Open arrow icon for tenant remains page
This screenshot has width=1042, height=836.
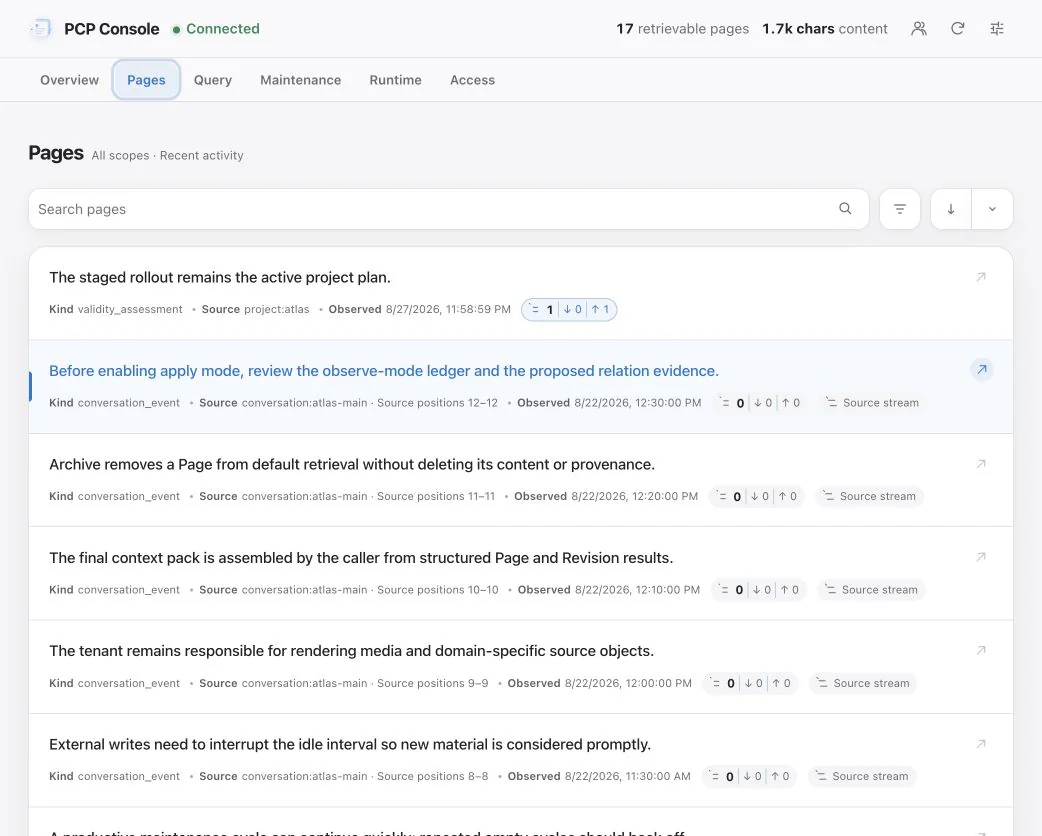click(981, 650)
